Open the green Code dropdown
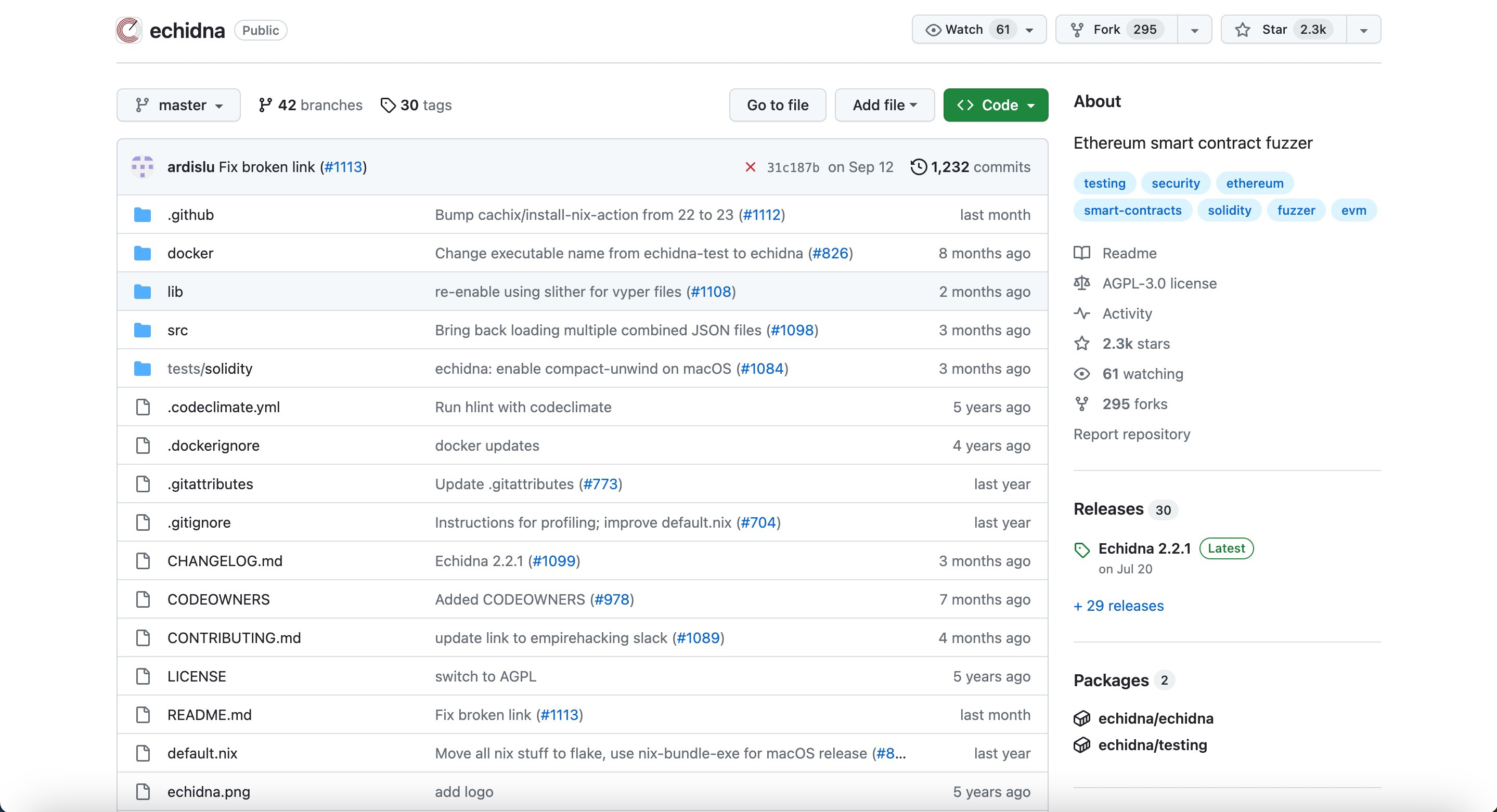1497x812 pixels. click(x=996, y=105)
